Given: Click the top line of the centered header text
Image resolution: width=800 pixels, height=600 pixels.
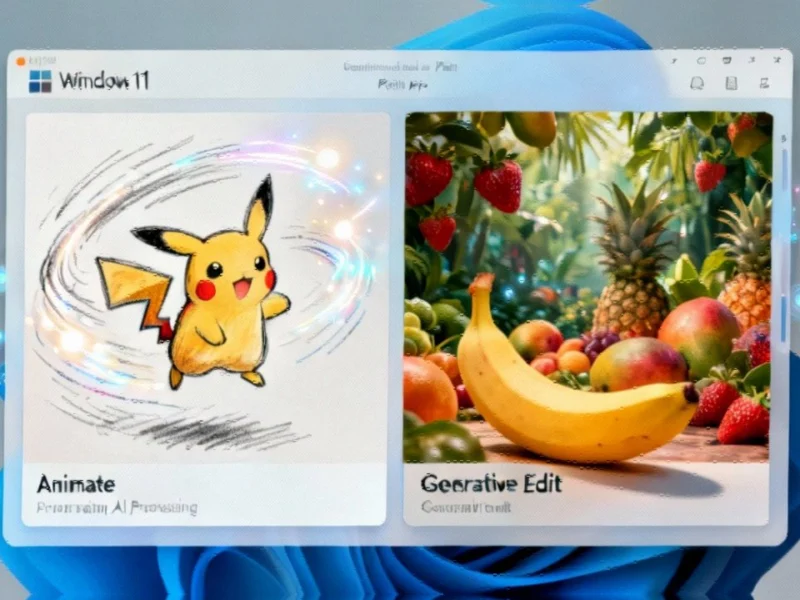Looking at the screenshot, I should 400,67.
